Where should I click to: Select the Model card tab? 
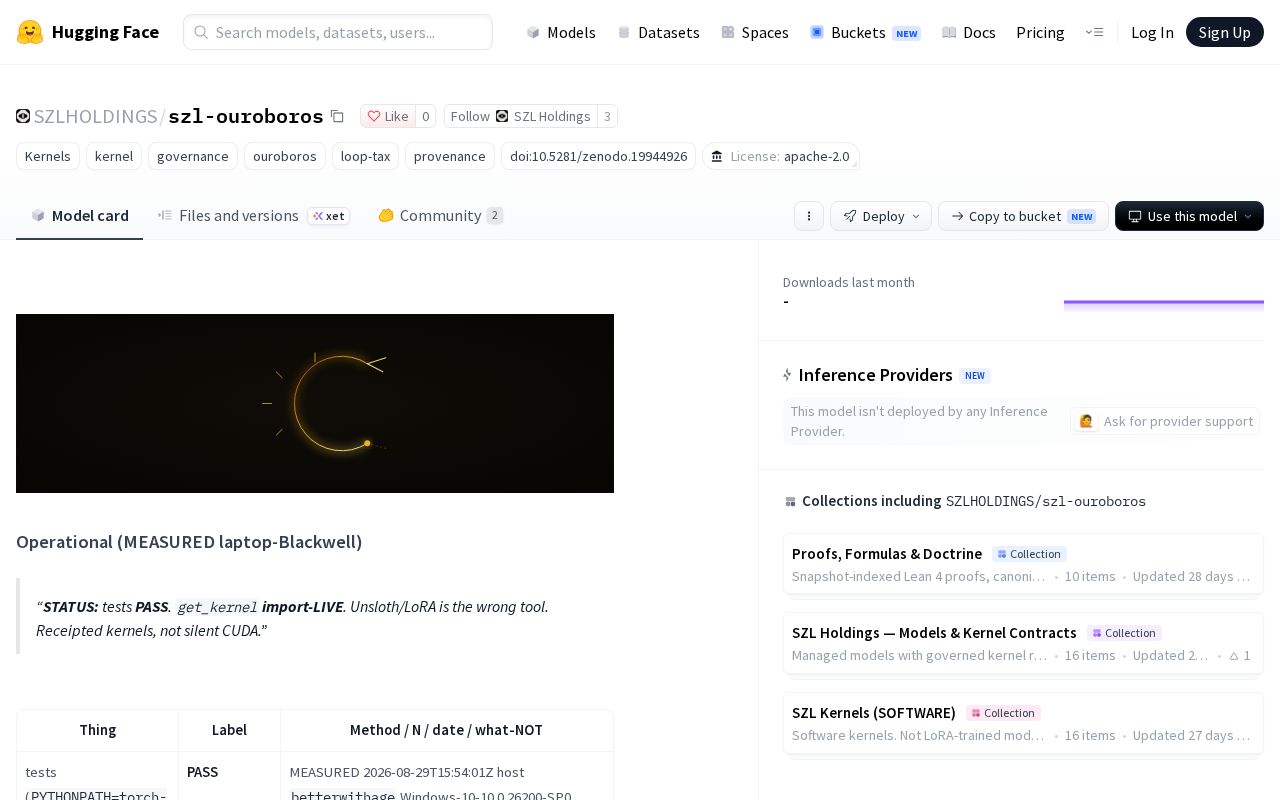80,215
